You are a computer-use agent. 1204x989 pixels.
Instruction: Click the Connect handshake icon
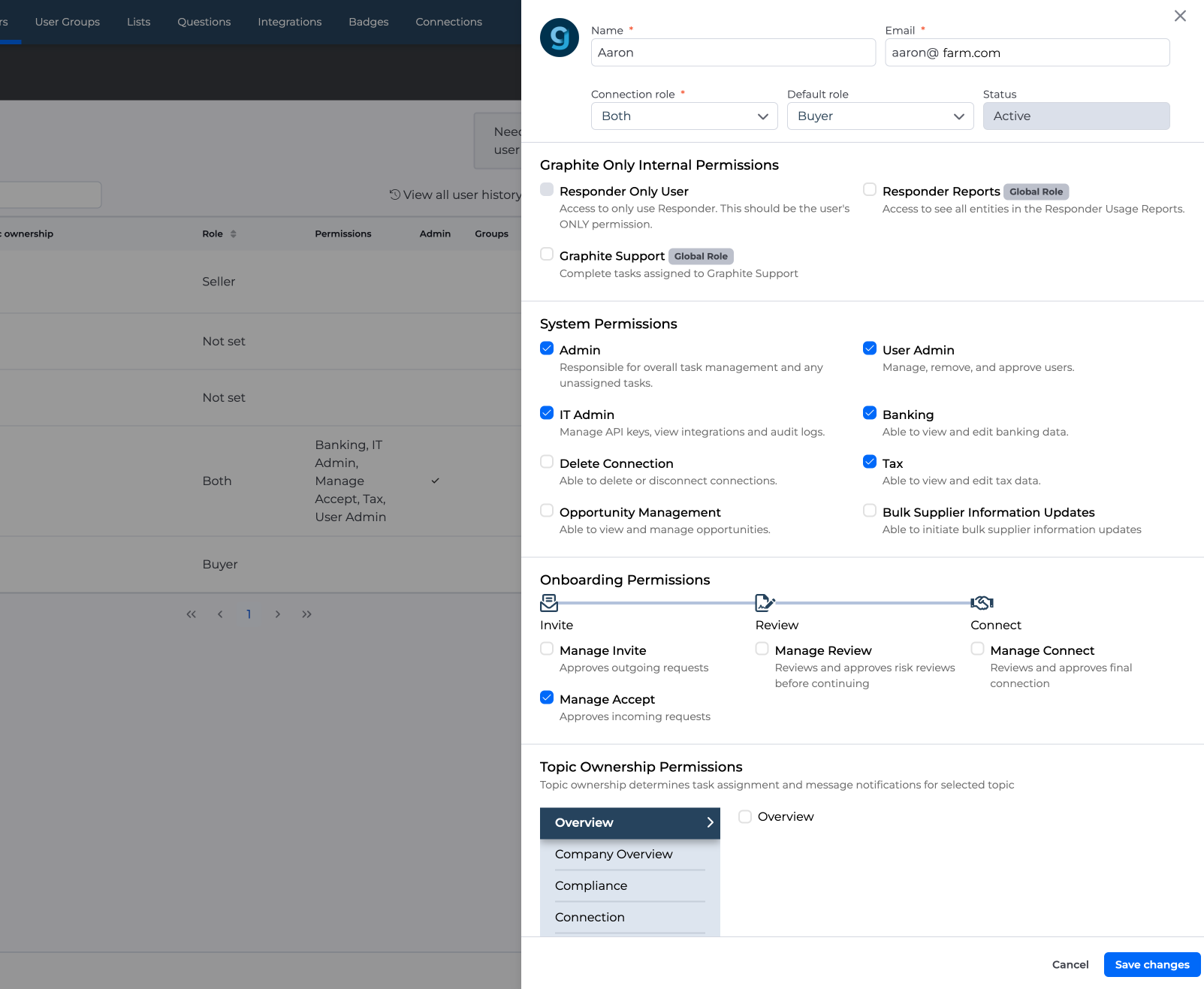point(982,602)
